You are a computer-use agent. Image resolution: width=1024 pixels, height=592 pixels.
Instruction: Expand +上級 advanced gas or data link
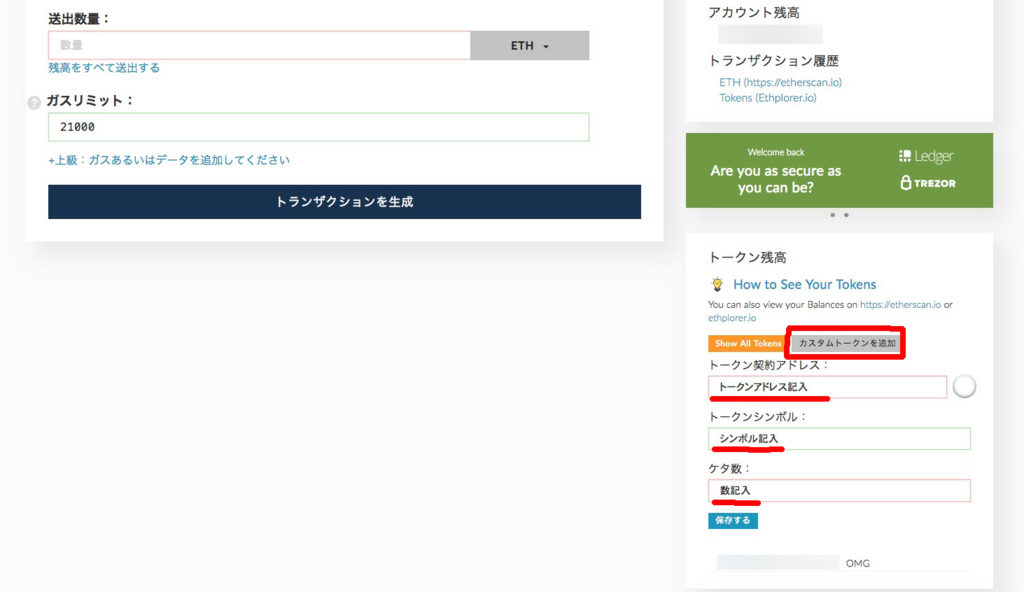coord(168,160)
